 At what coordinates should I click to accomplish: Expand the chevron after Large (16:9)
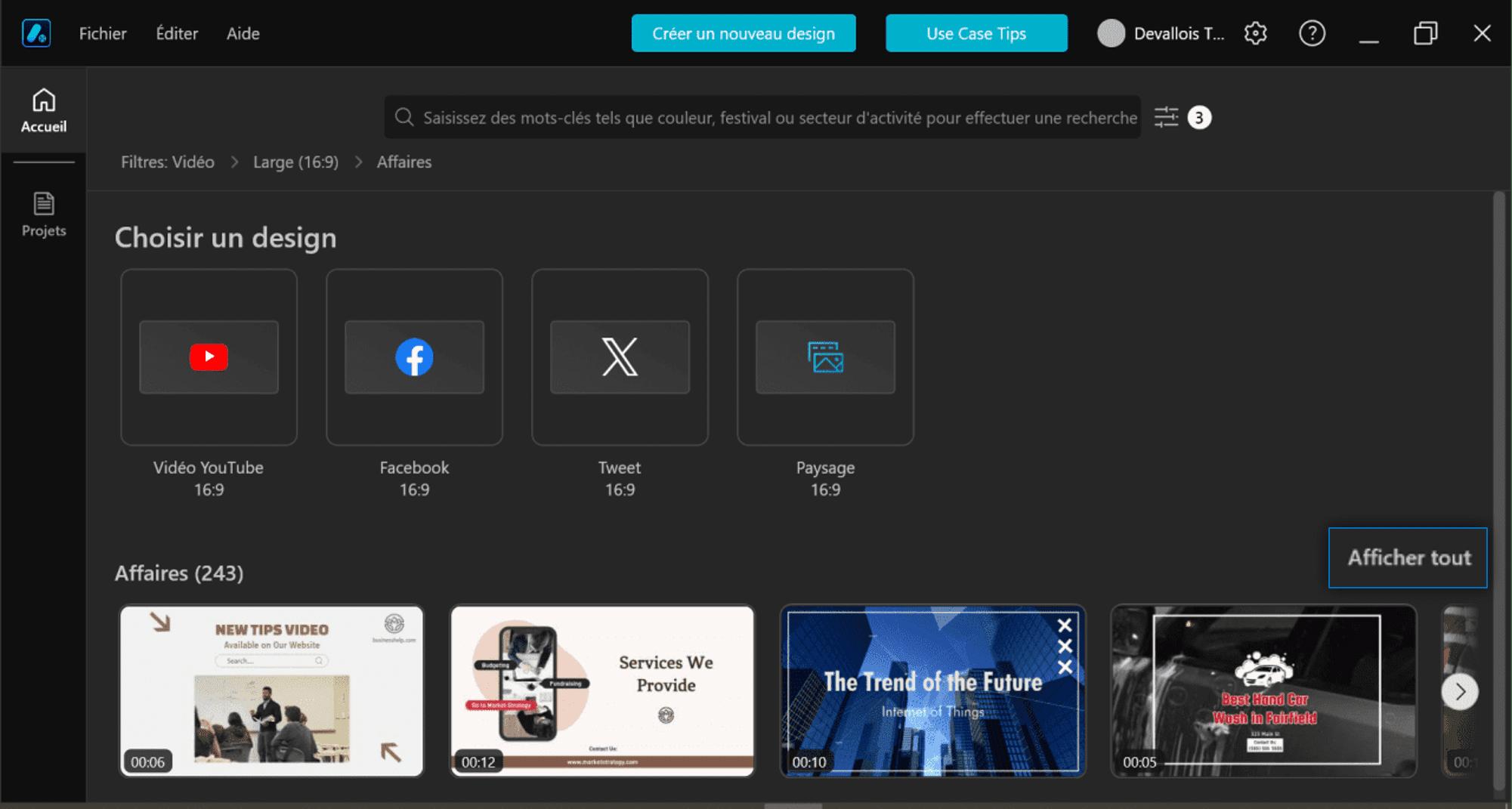pos(358,162)
